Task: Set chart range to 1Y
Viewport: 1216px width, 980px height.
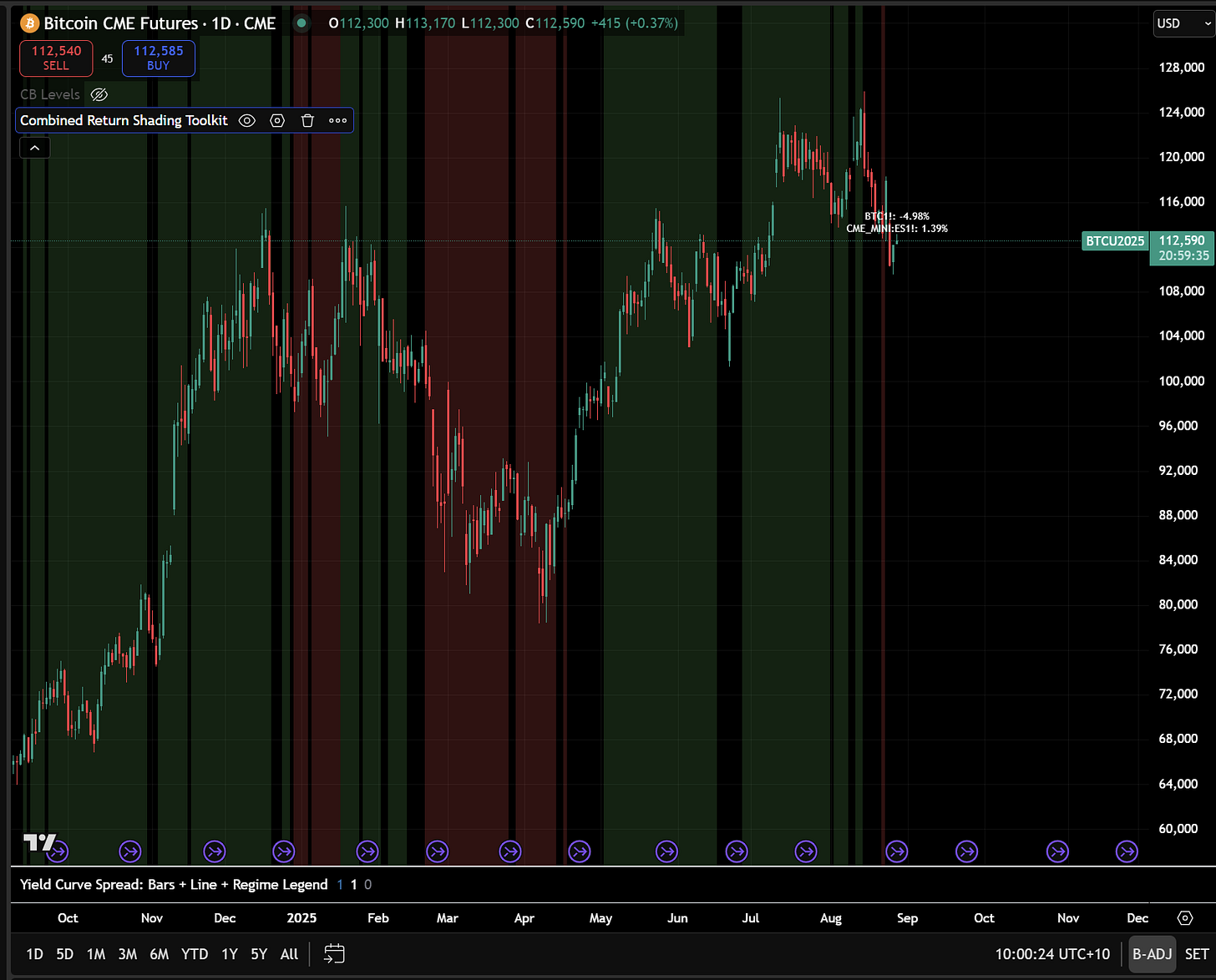Action: coord(230,953)
